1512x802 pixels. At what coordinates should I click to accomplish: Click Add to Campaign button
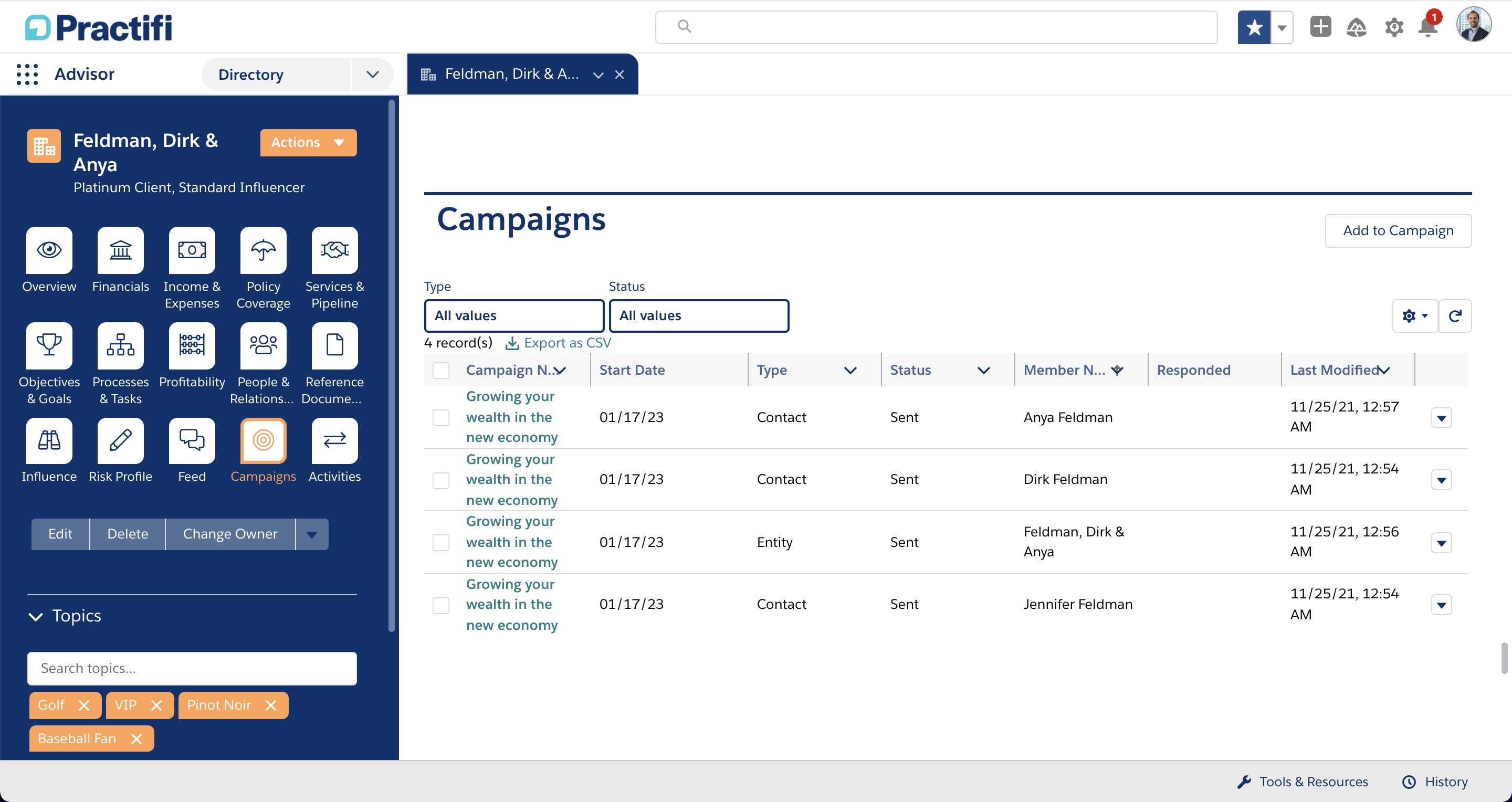pyautogui.click(x=1398, y=230)
